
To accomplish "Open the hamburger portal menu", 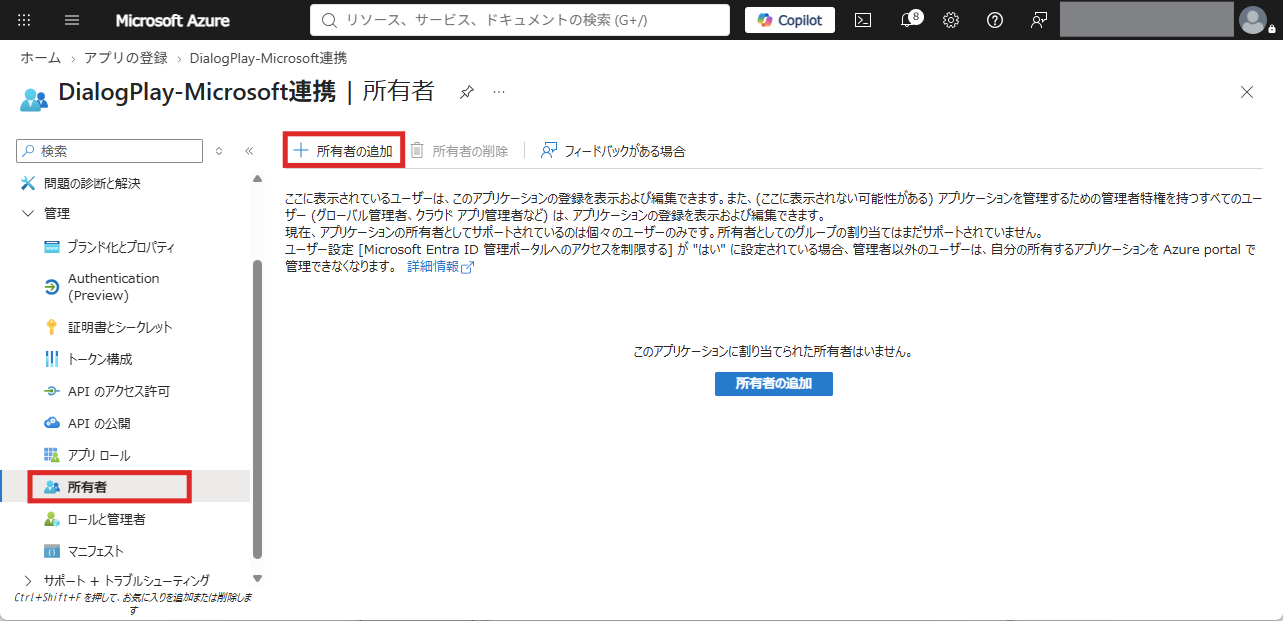I will pos(72,20).
